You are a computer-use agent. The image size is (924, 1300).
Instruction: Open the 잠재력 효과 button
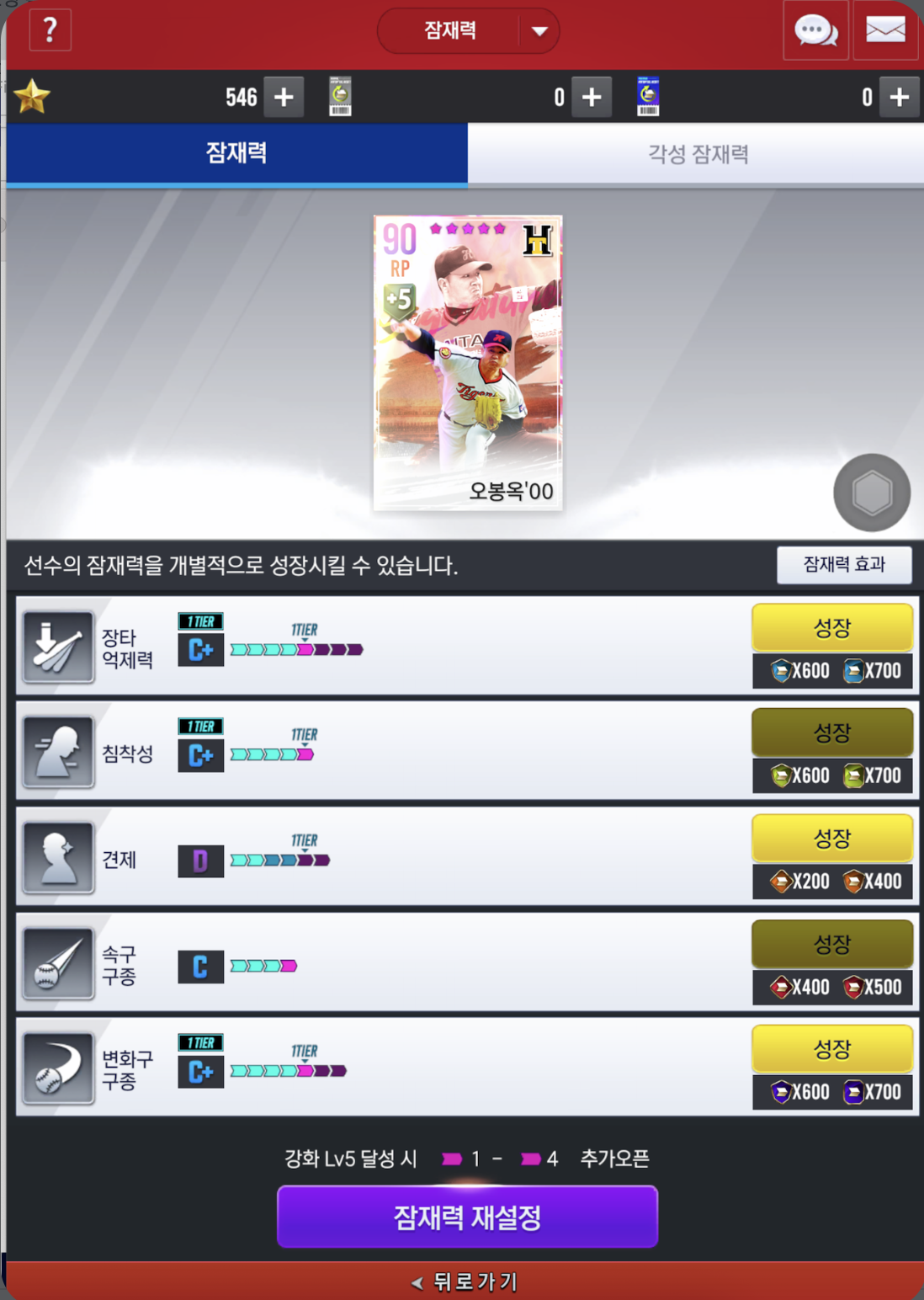tap(844, 564)
